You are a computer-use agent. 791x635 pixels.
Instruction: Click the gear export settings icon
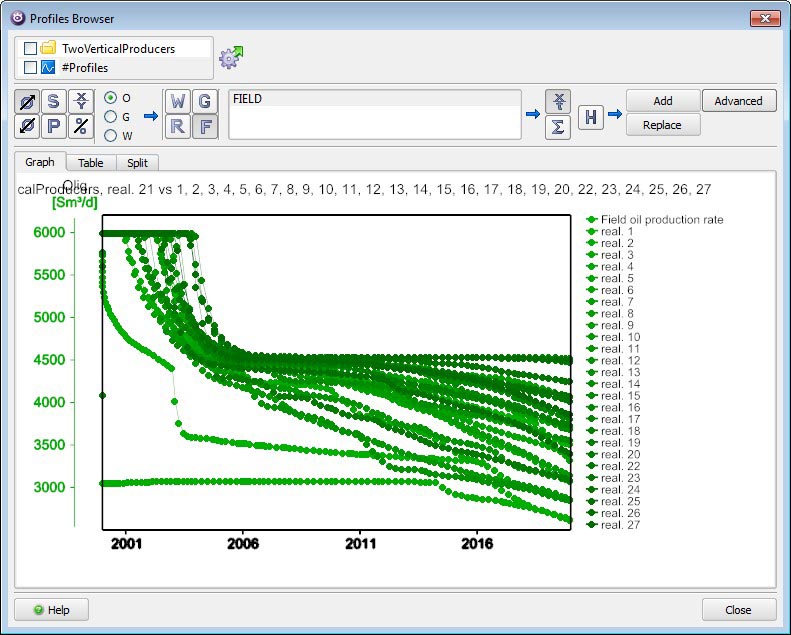click(231, 57)
